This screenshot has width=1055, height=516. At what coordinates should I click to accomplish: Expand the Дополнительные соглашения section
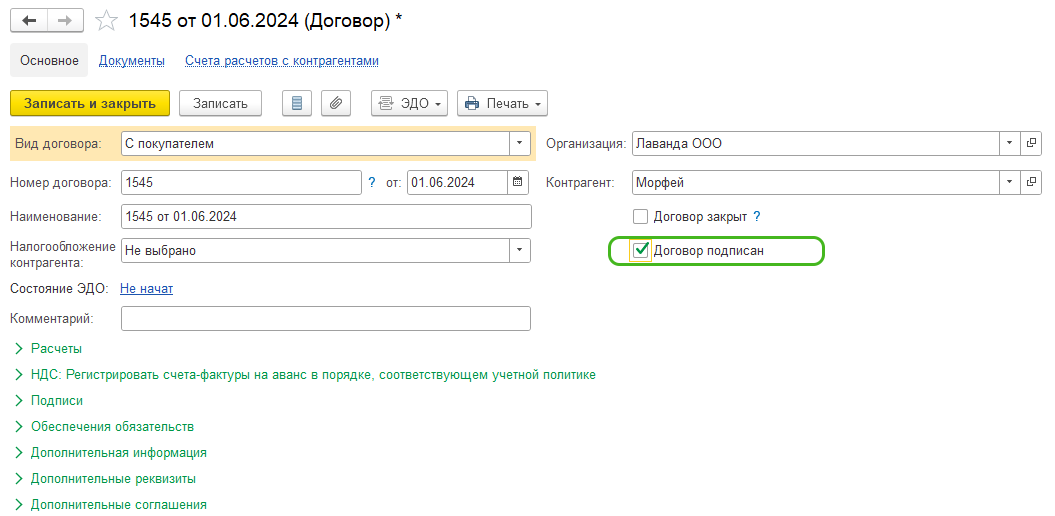(x=118, y=505)
